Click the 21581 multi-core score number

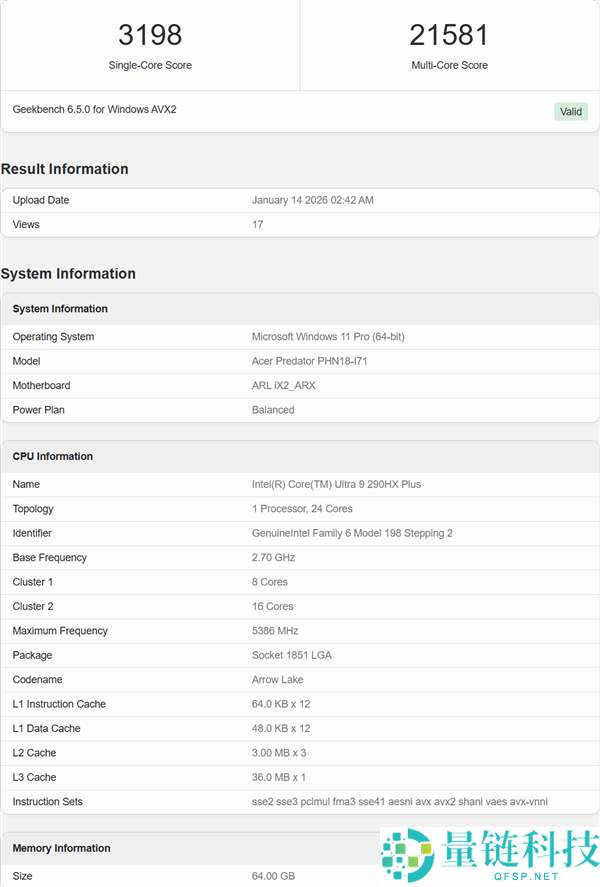coord(449,35)
